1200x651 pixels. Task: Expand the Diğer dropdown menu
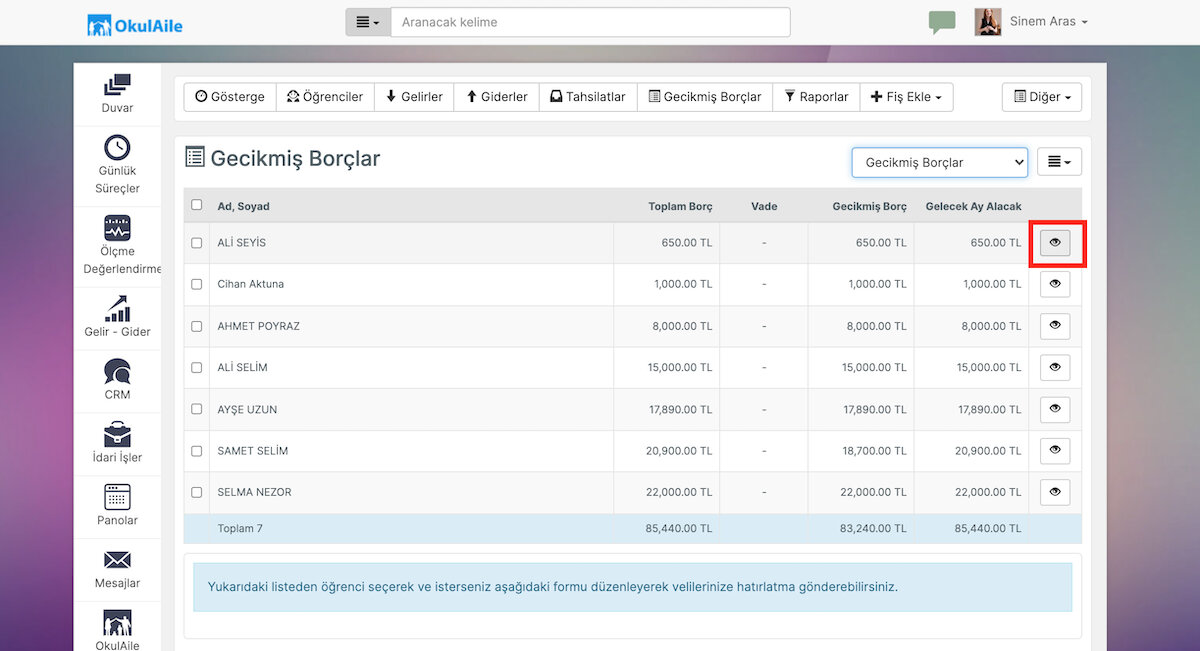[1042, 97]
